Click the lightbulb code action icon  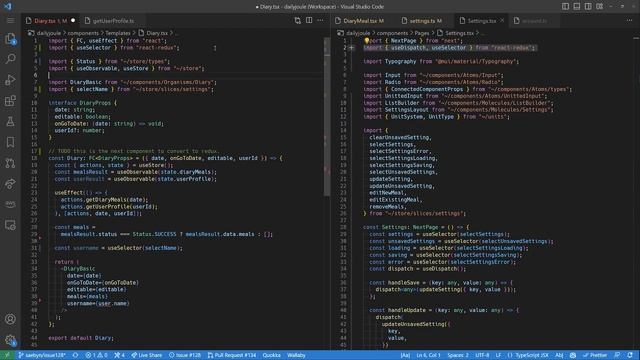[x=367, y=40]
